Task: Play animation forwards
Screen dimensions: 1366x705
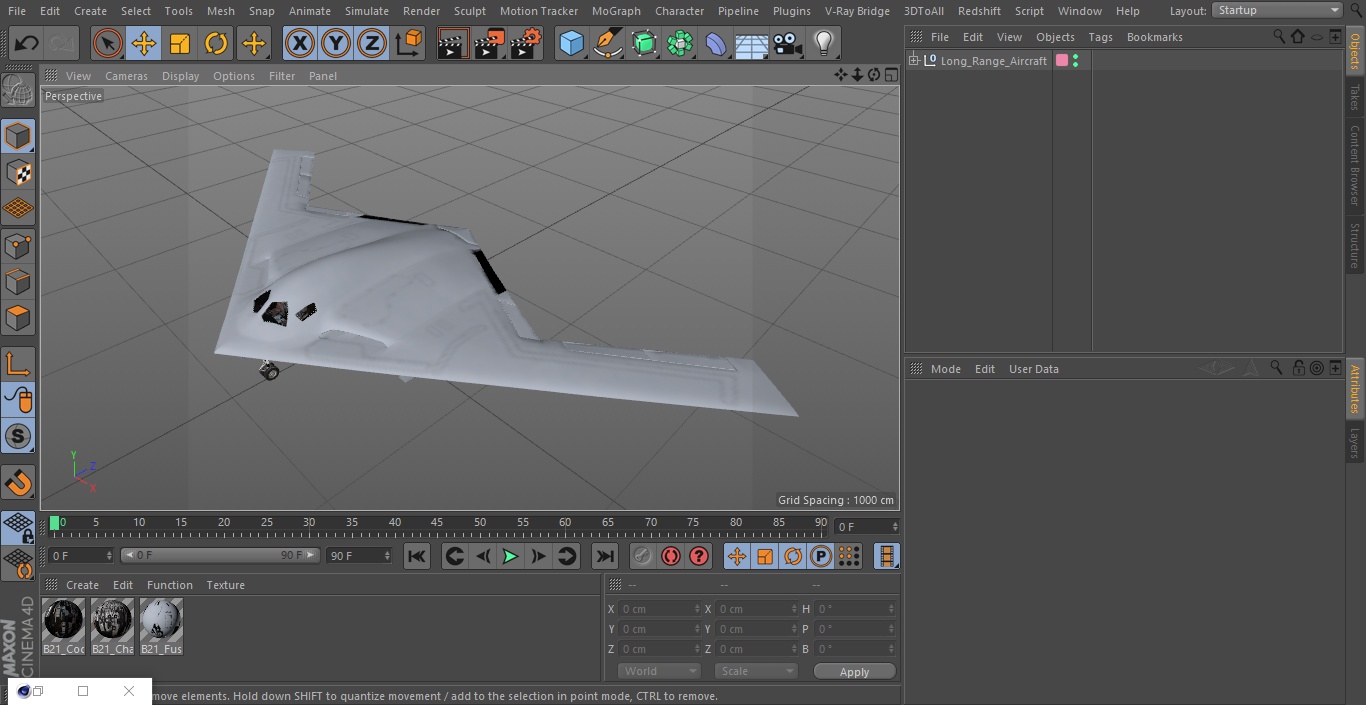Action: coord(510,556)
